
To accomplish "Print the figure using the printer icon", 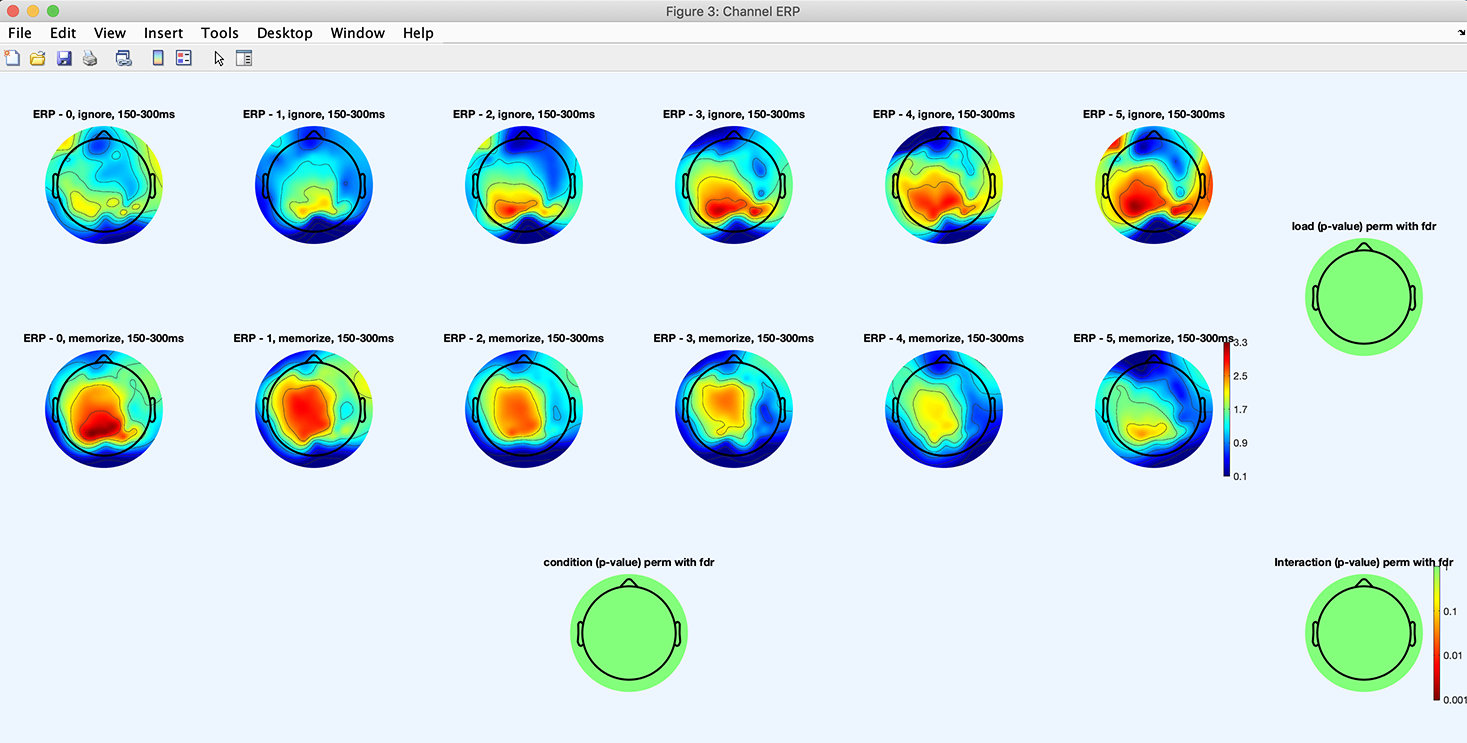I will tap(90, 58).
